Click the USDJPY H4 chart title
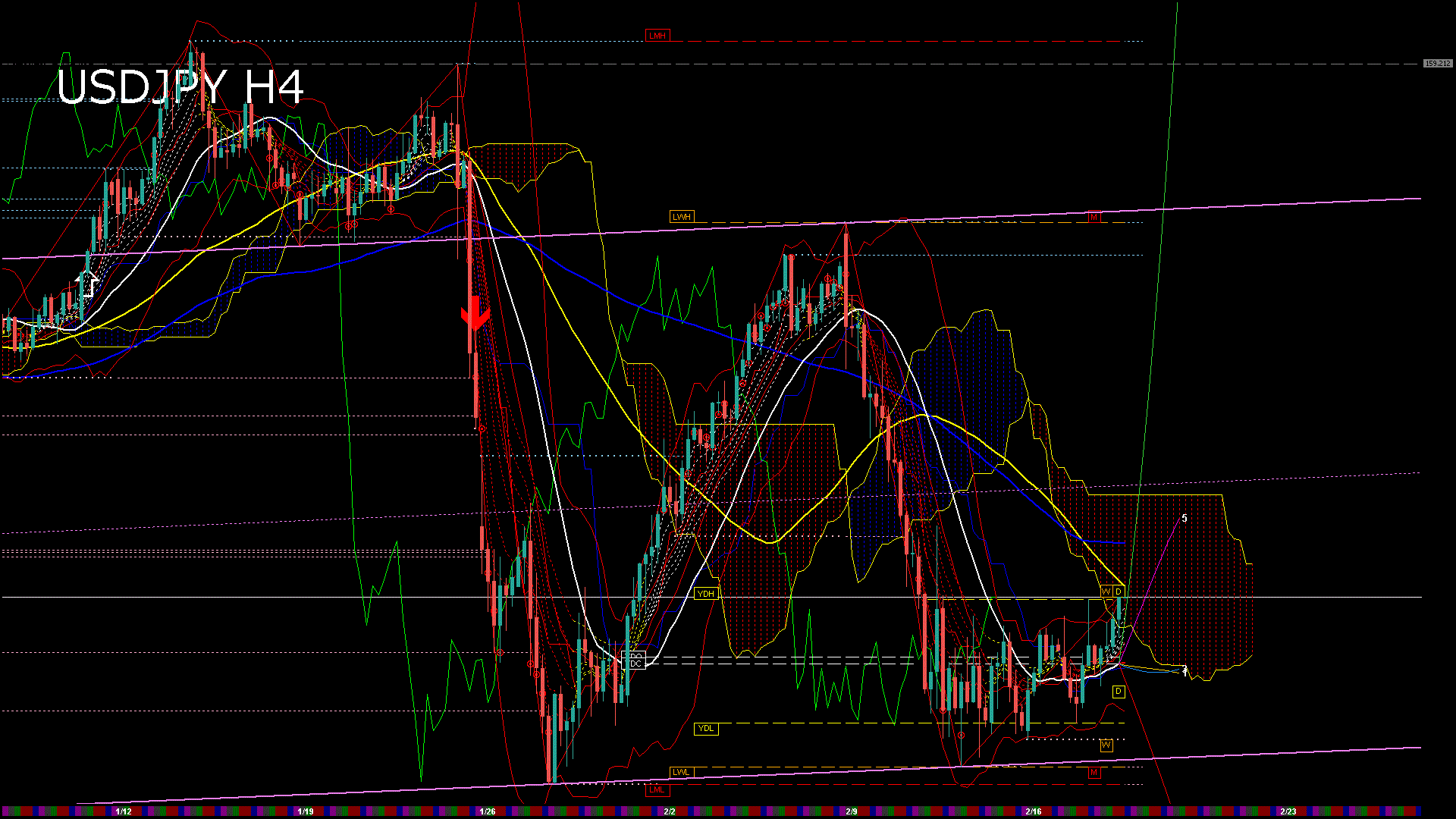 pos(180,86)
